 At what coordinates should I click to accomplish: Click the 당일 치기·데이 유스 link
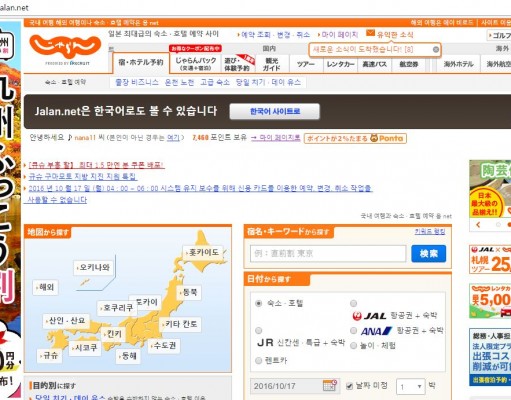coord(268,82)
